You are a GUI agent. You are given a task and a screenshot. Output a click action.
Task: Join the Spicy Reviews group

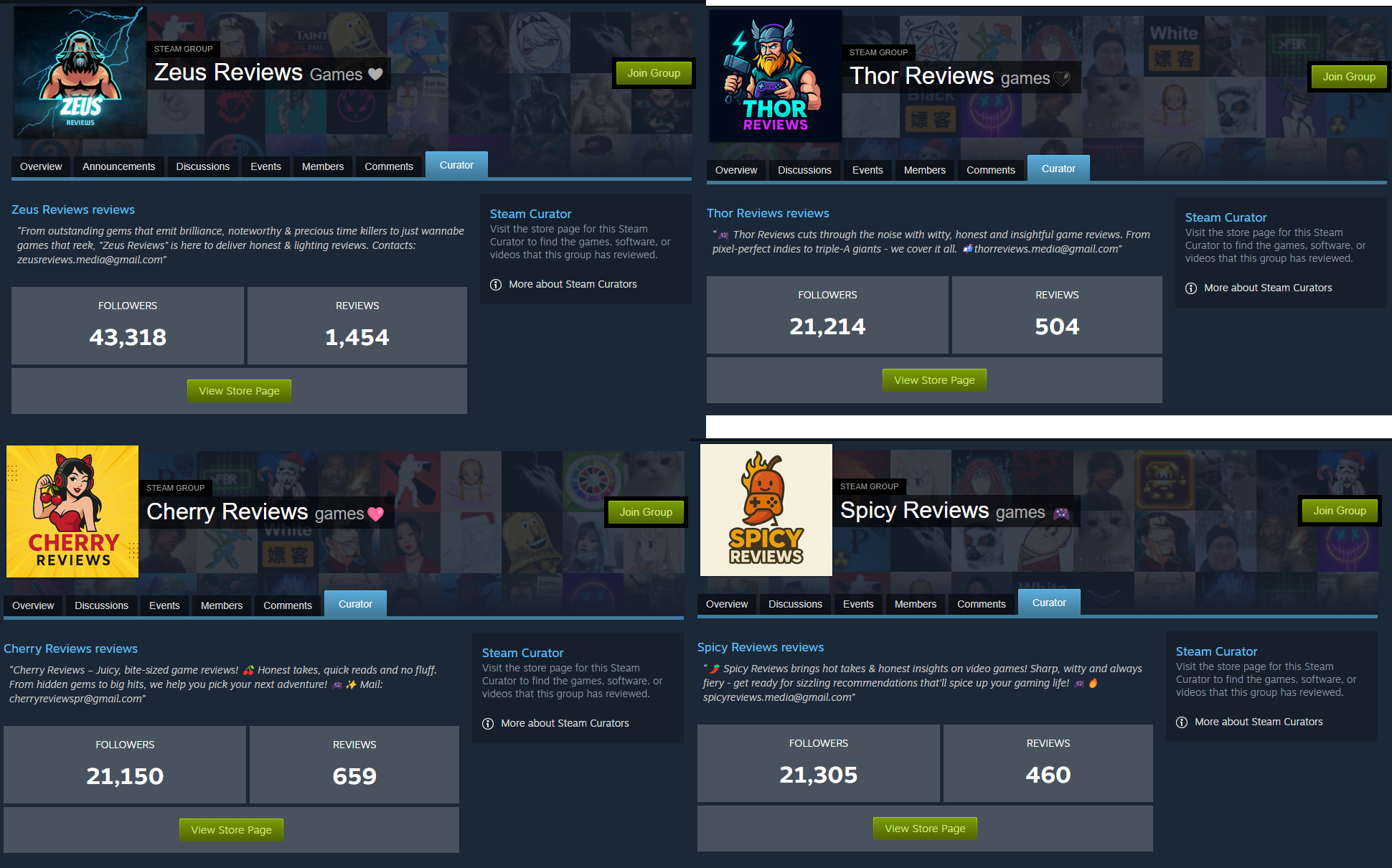[1340, 511]
